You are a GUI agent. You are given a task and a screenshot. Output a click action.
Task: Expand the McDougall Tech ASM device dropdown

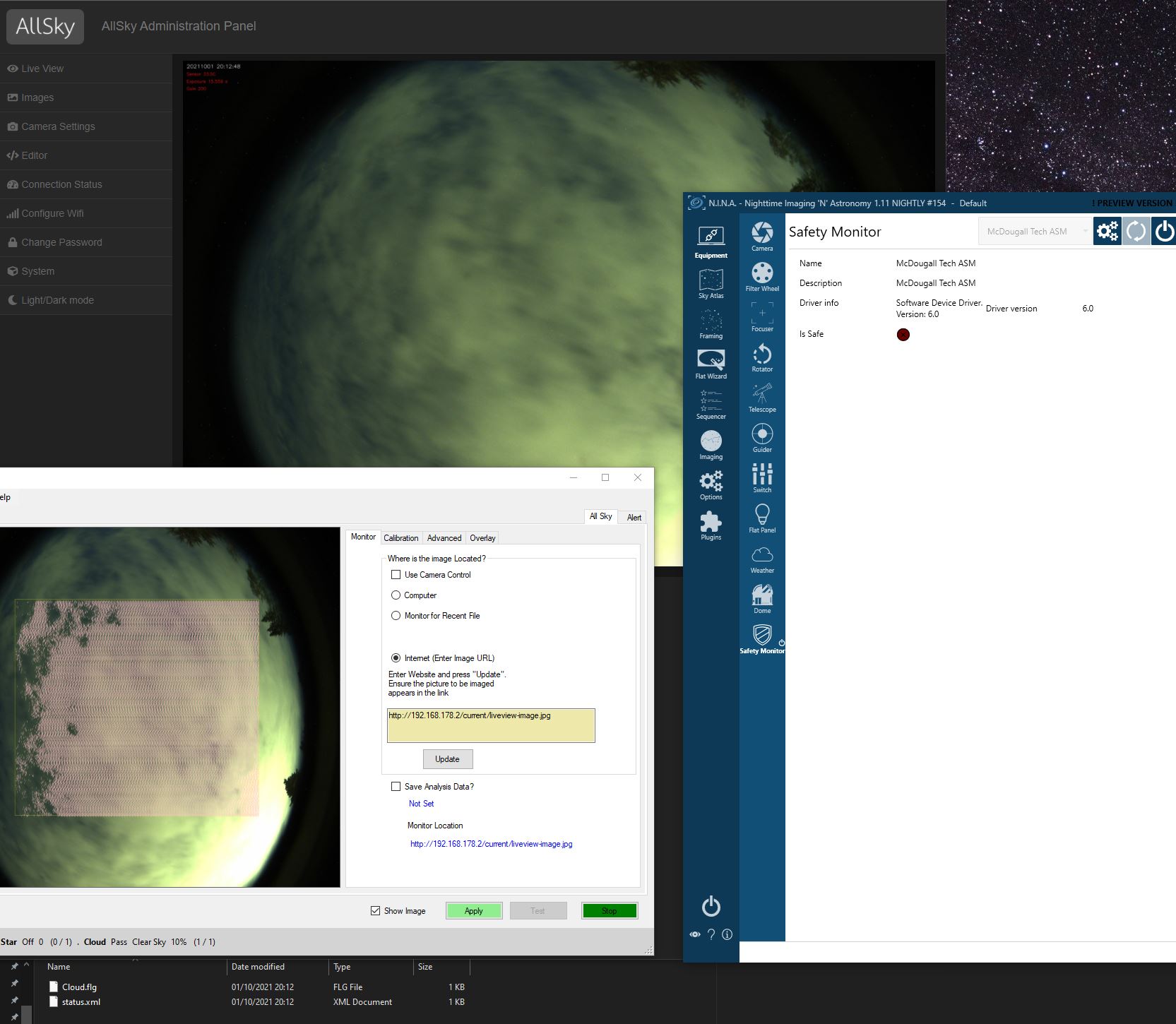tap(1035, 231)
